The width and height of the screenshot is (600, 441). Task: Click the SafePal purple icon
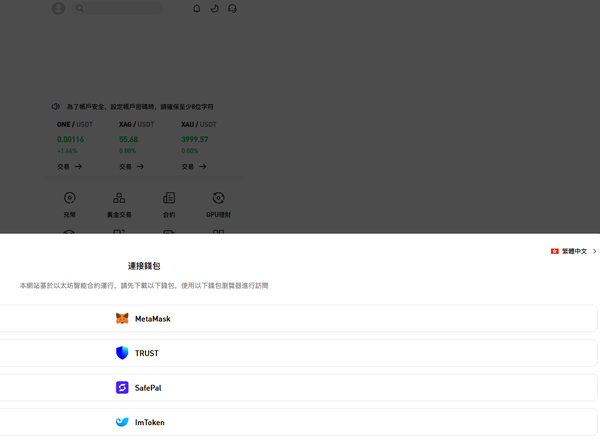click(x=122, y=387)
